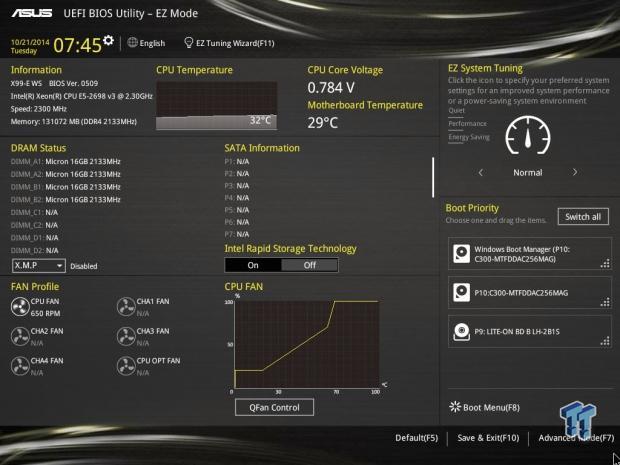Click the SATA P7: N/A row
The width and height of the screenshot is (620, 465).
(237, 234)
